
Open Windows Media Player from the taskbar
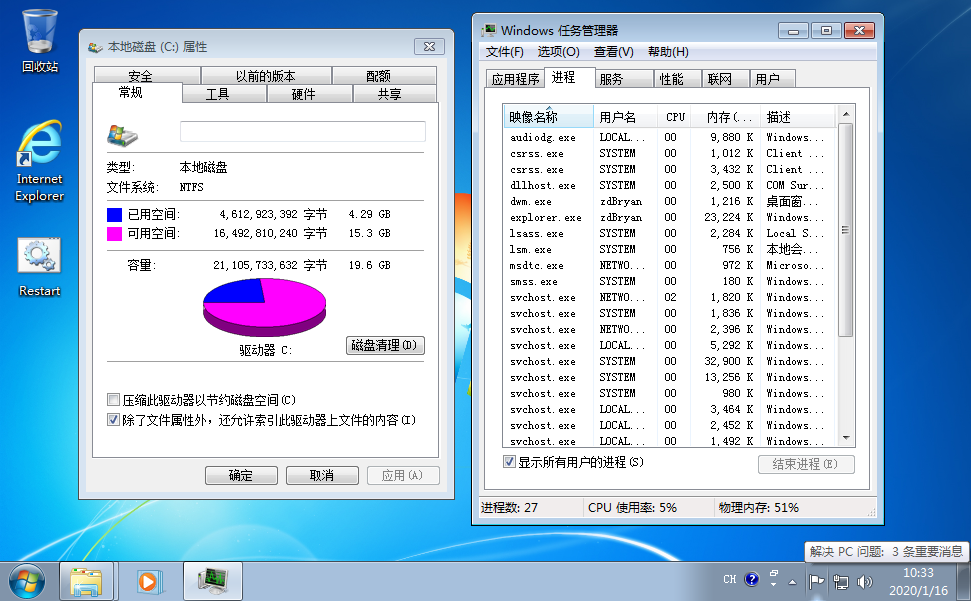pyautogui.click(x=150, y=581)
